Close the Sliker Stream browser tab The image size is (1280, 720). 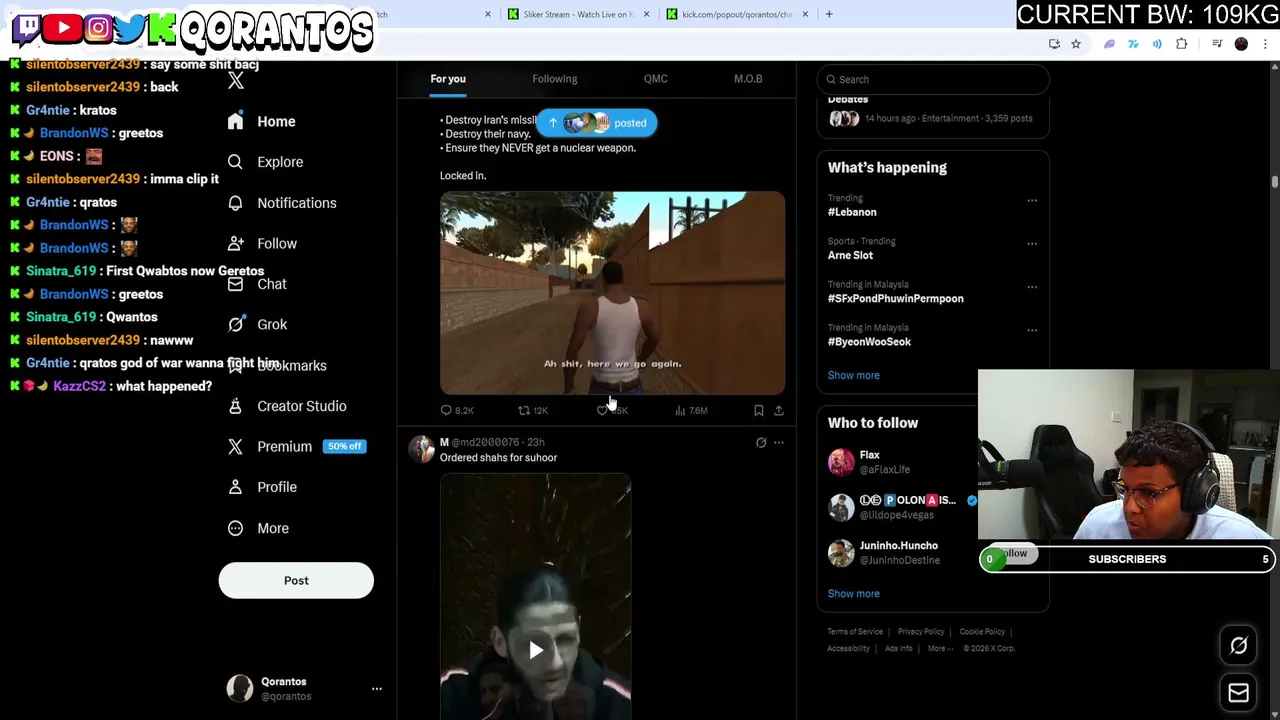646,14
